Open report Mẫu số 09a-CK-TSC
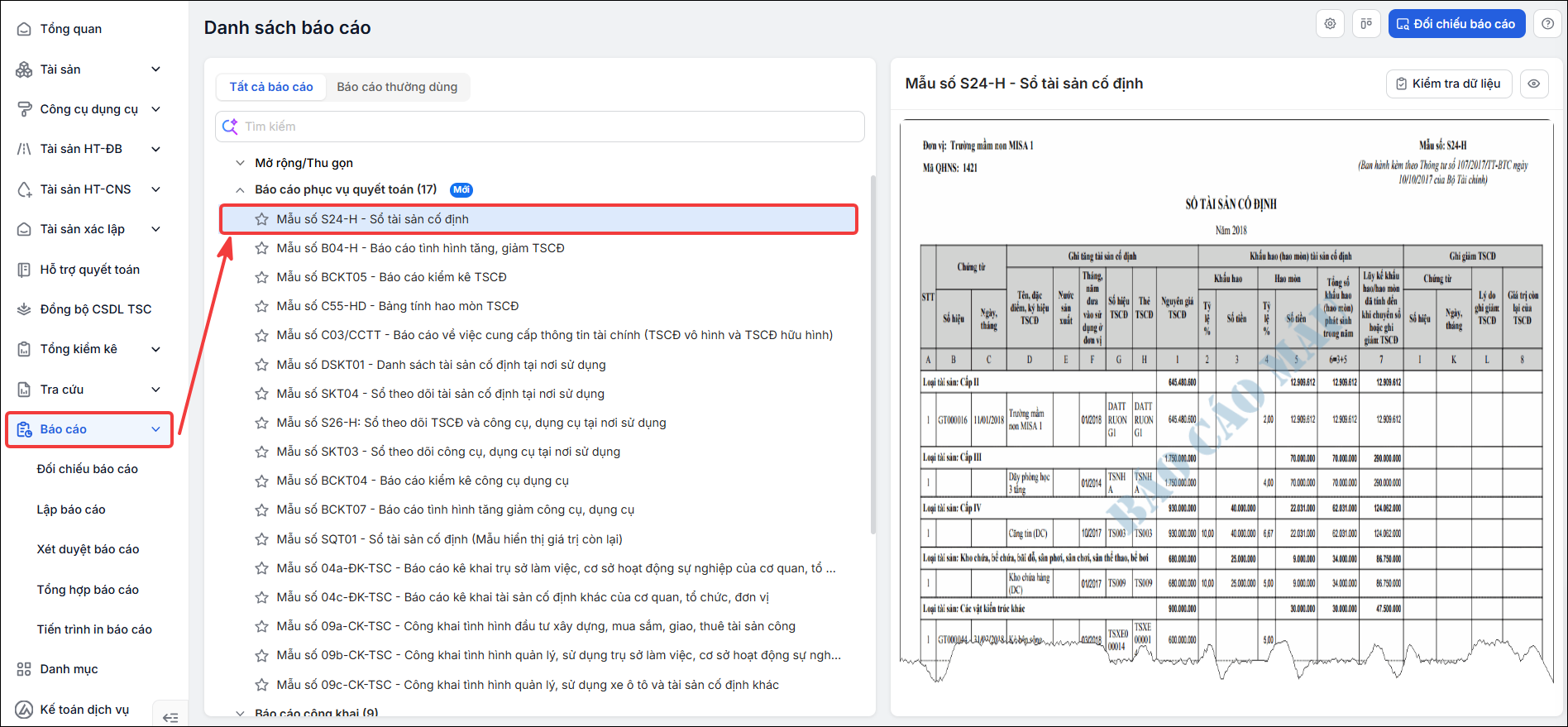Screen dimensions: 1568x727 (x=536, y=626)
